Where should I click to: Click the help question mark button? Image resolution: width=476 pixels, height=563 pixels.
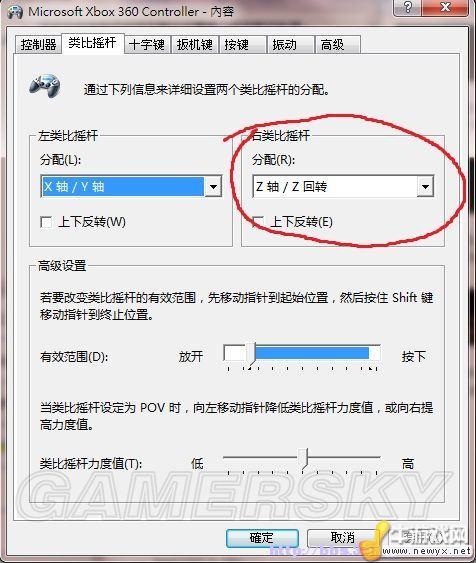click(x=407, y=7)
